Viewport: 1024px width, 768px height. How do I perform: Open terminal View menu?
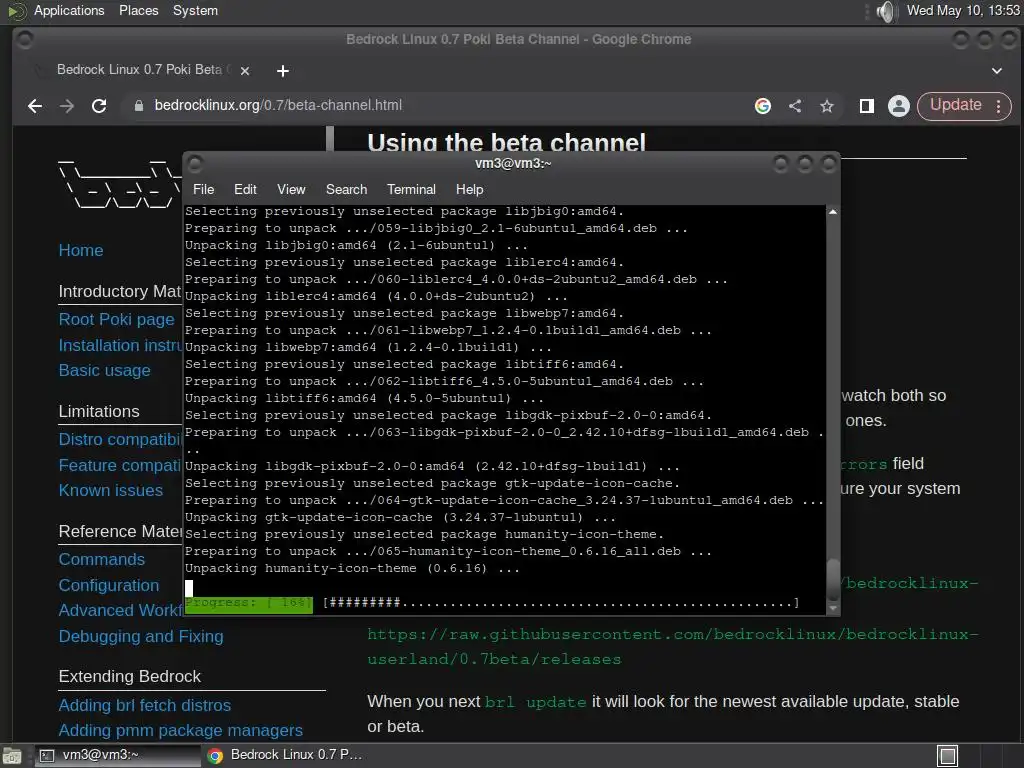coord(291,189)
